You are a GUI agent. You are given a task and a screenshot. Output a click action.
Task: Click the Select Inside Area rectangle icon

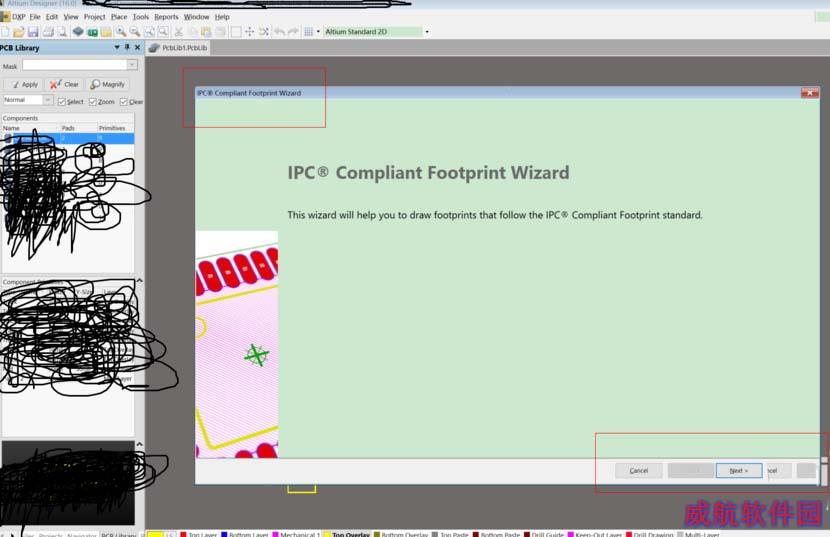pyautogui.click(x=236, y=32)
